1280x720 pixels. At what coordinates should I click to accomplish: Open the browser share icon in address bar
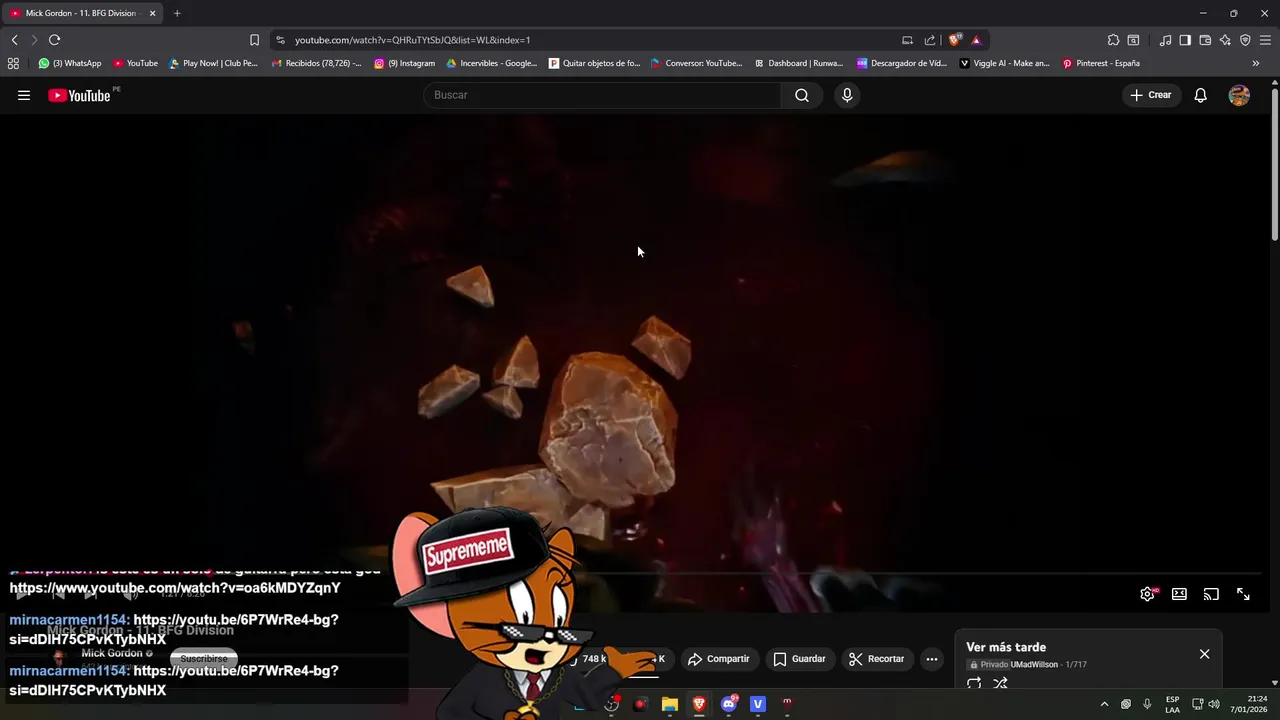[x=930, y=40]
